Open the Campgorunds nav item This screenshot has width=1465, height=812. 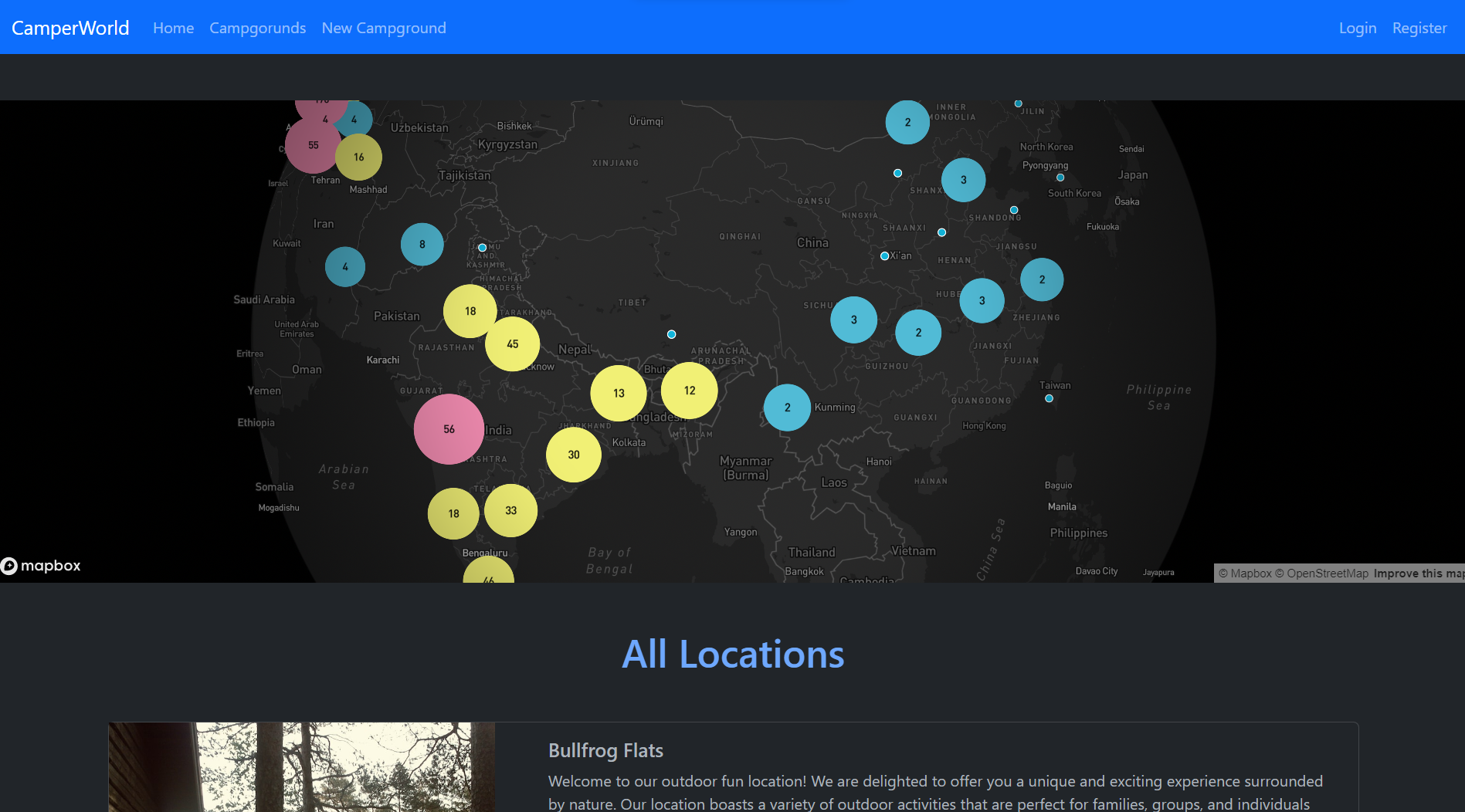257,28
